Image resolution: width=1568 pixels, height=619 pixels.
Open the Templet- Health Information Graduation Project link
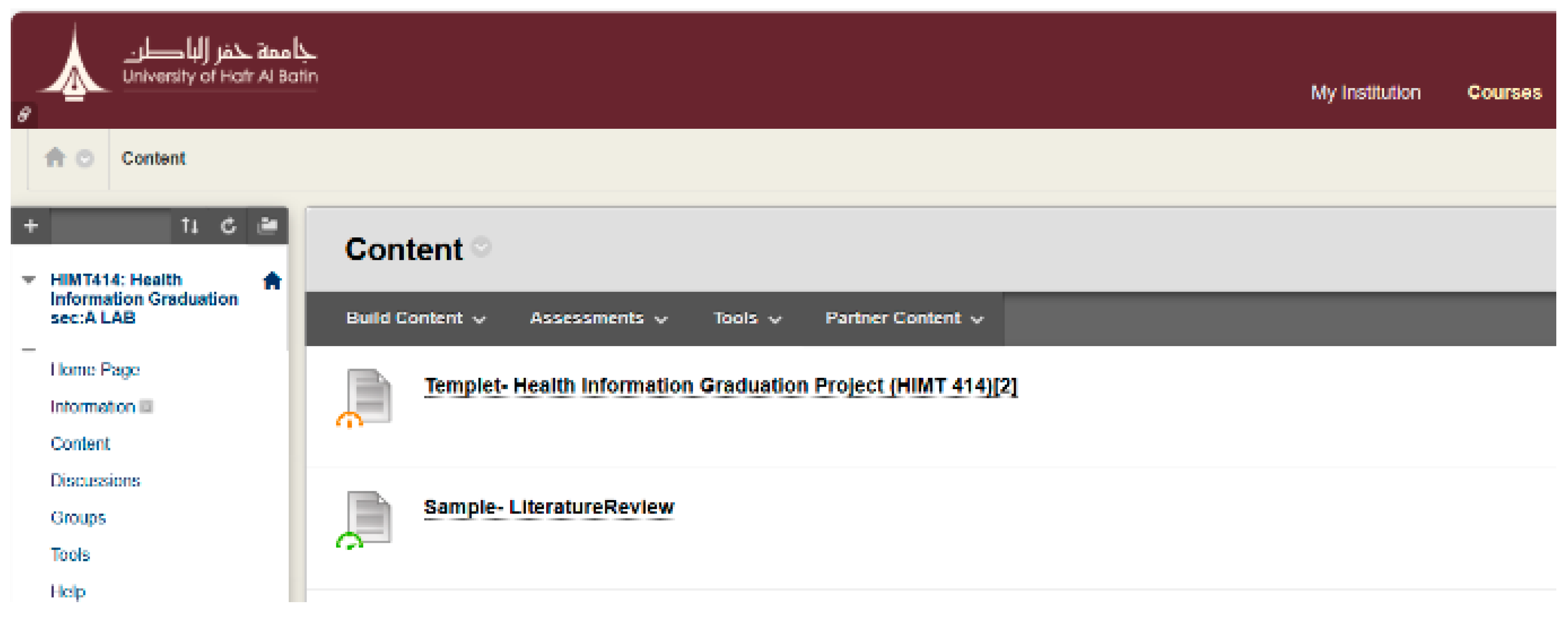point(721,386)
